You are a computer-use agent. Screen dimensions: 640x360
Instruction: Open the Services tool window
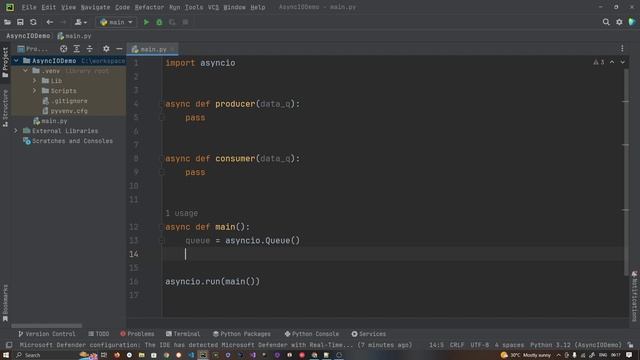coord(369,334)
